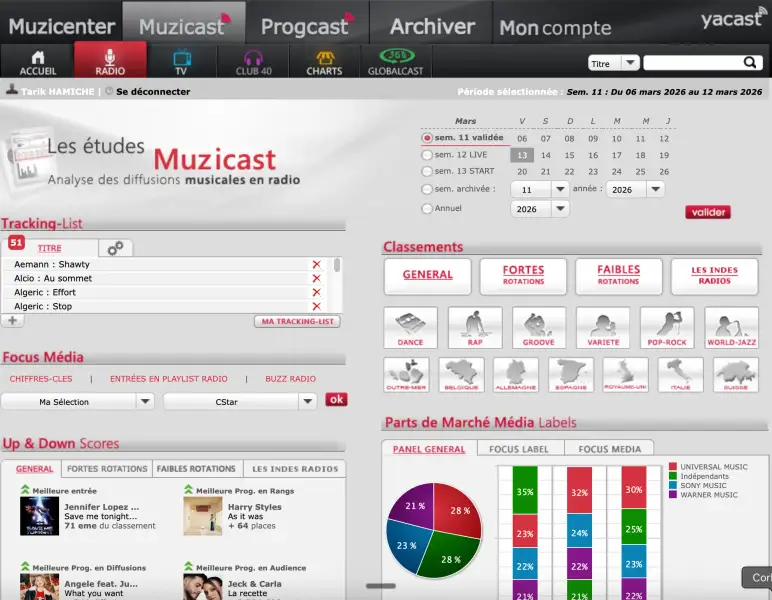Open the Charts icon

point(324,62)
